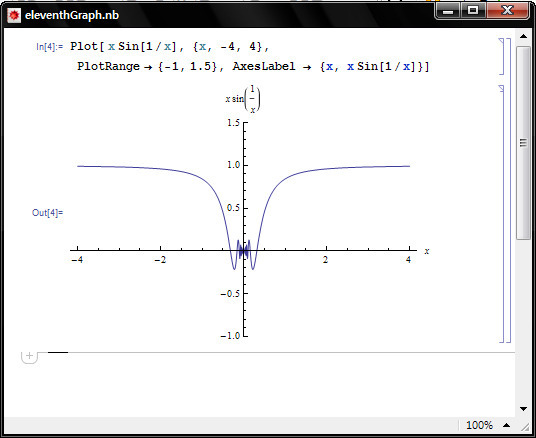This screenshot has width=536, height=438.
Task: Click inside the Plot command text
Action: click(170, 46)
